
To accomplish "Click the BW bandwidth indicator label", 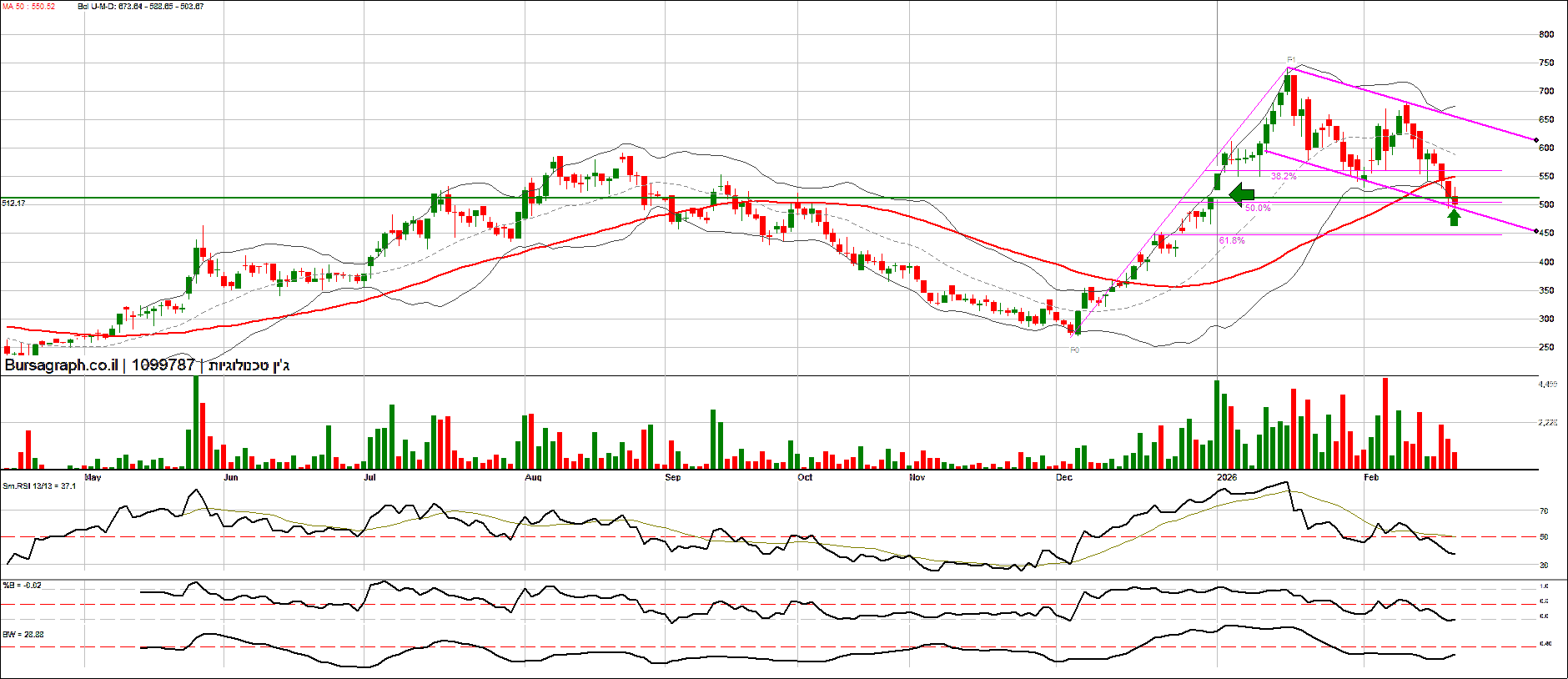I will coord(23,635).
